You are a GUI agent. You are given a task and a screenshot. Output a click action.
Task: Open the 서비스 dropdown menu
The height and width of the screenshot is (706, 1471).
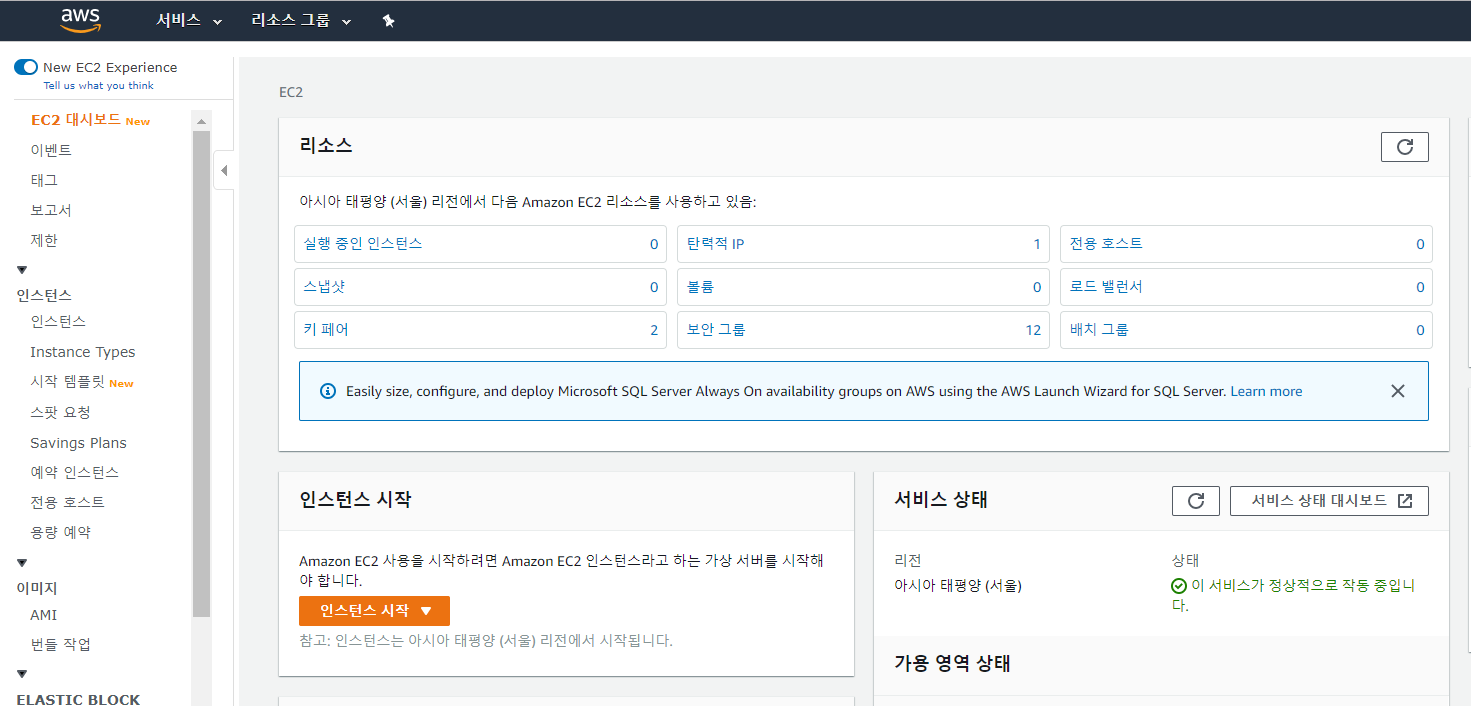tap(189, 21)
